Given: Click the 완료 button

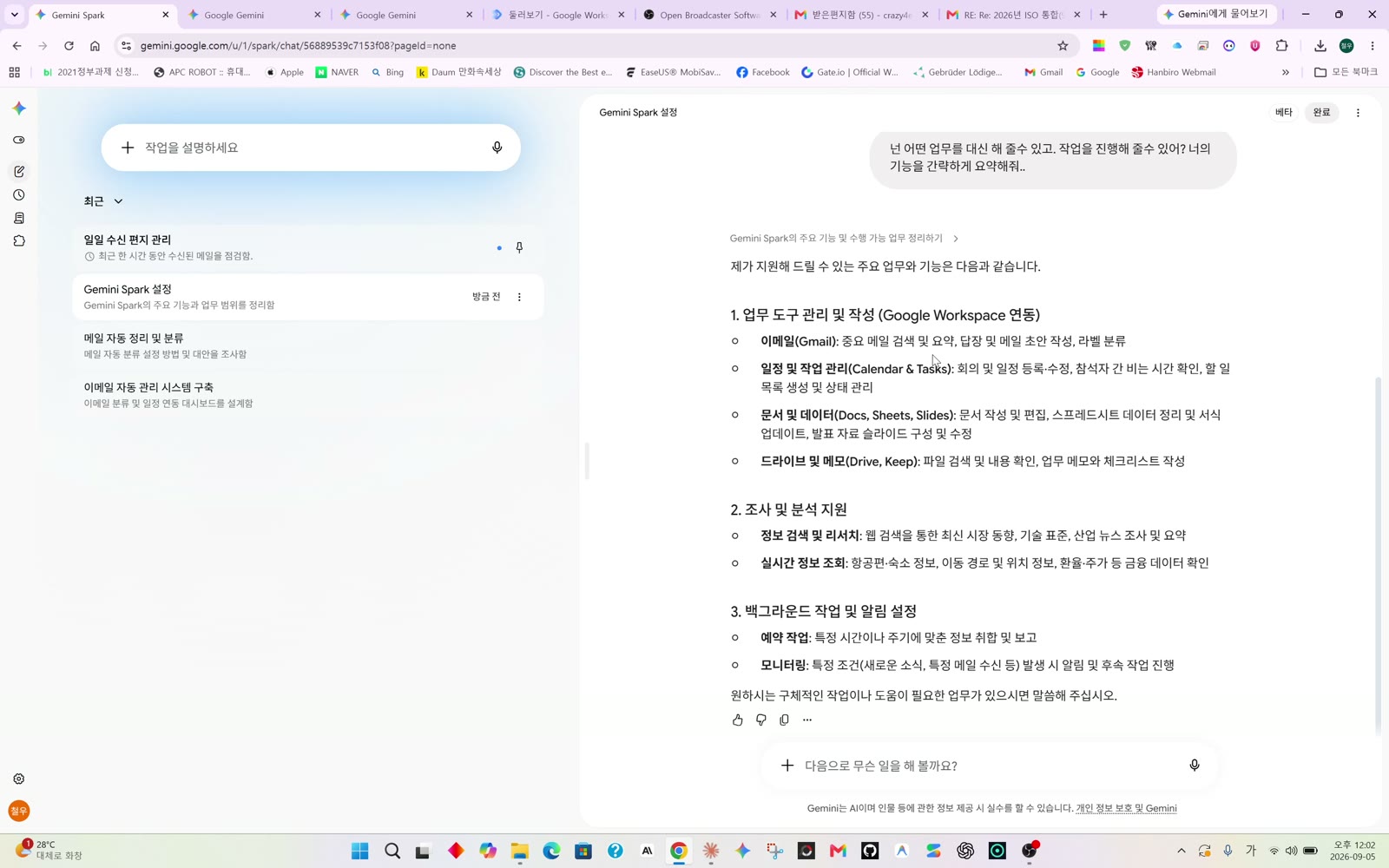Looking at the screenshot, I should tap(1321, 113).
